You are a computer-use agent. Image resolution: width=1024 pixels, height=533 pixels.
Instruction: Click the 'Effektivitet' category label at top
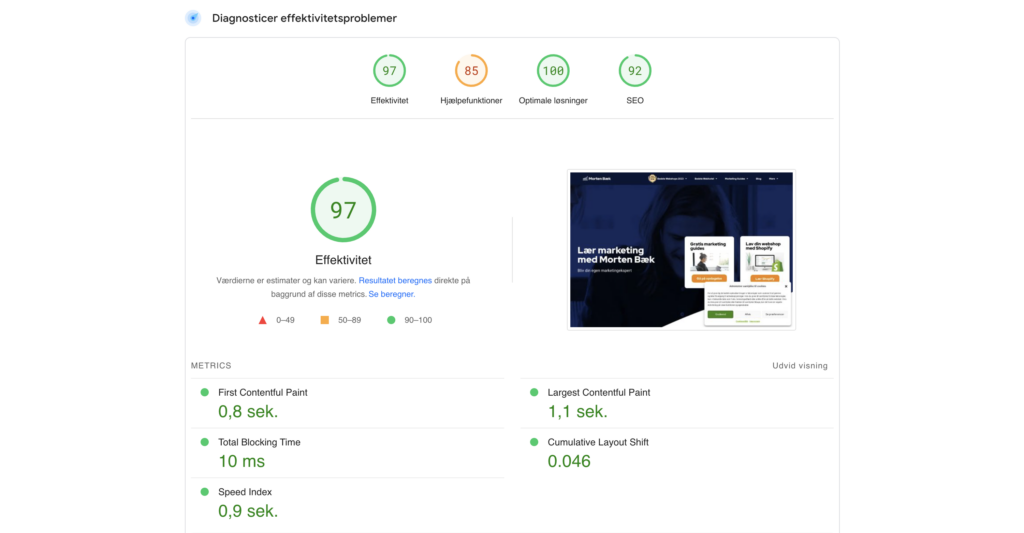coord(389,101)
